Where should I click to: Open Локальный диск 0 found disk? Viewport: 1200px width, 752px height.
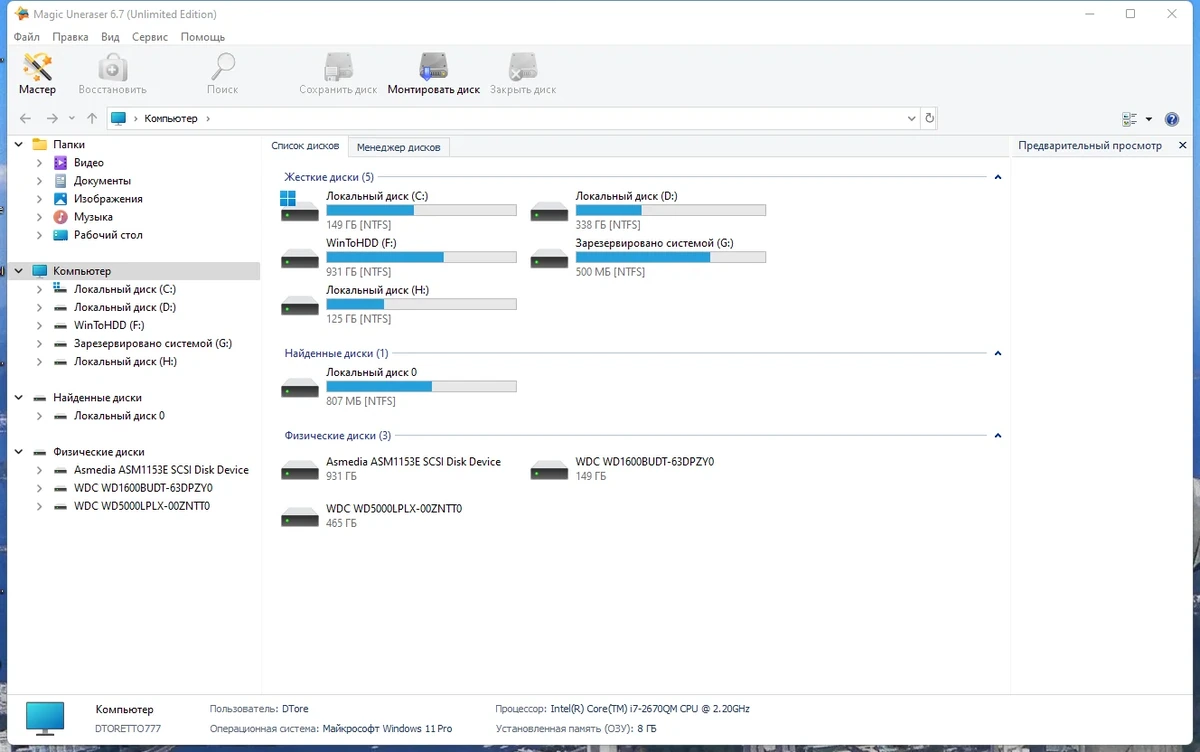tap(399, 386)
